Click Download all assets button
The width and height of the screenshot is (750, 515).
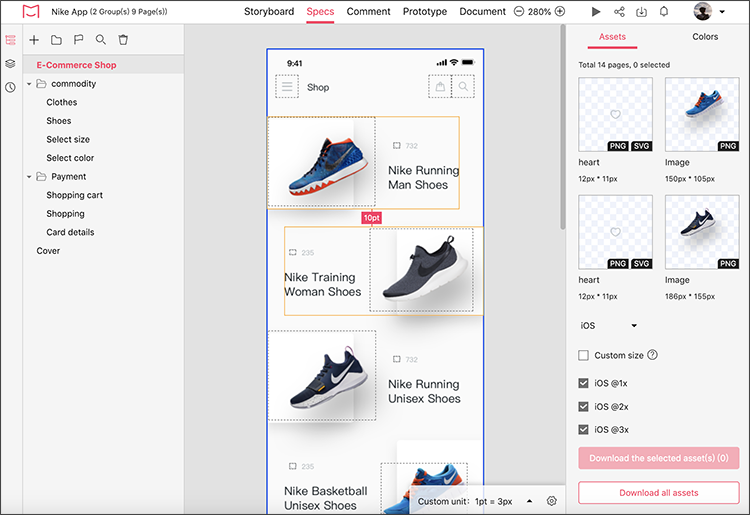(x=659, y=493)
